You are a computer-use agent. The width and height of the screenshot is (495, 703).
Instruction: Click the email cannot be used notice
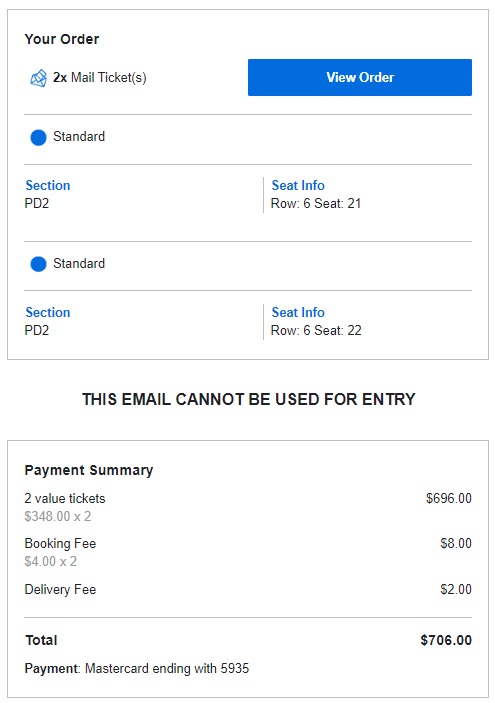tap(248, 399)
